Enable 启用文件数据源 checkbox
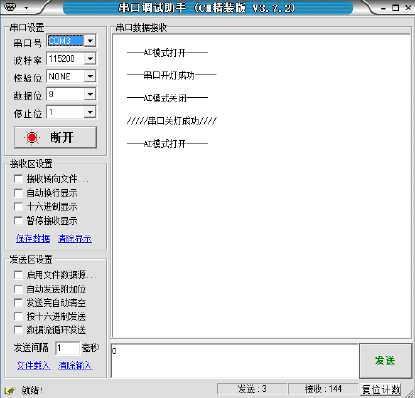The width and height of the screenshot is (415, 398). (x=19, y=275)
